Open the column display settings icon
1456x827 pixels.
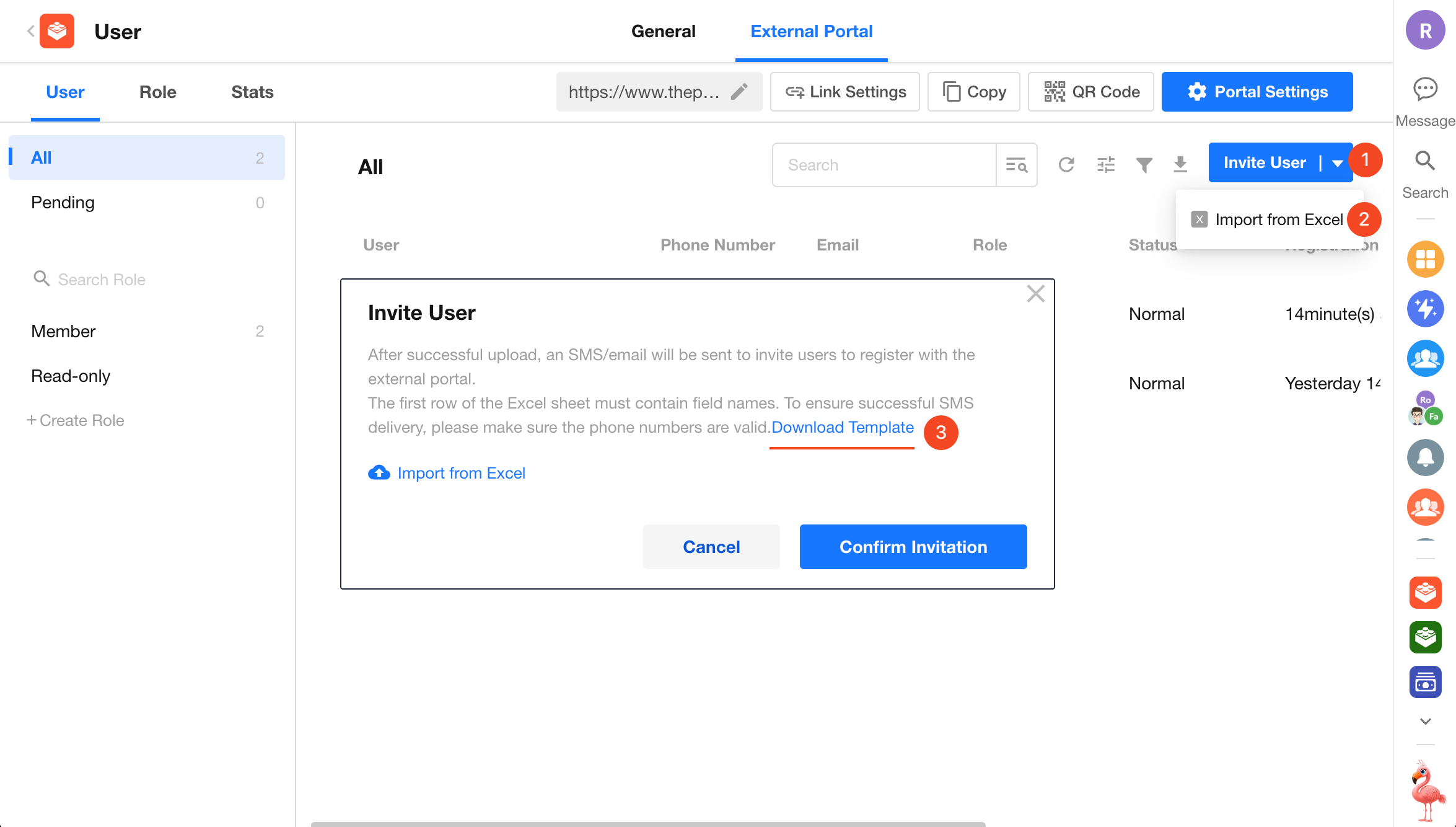[x=1106, y=165]
